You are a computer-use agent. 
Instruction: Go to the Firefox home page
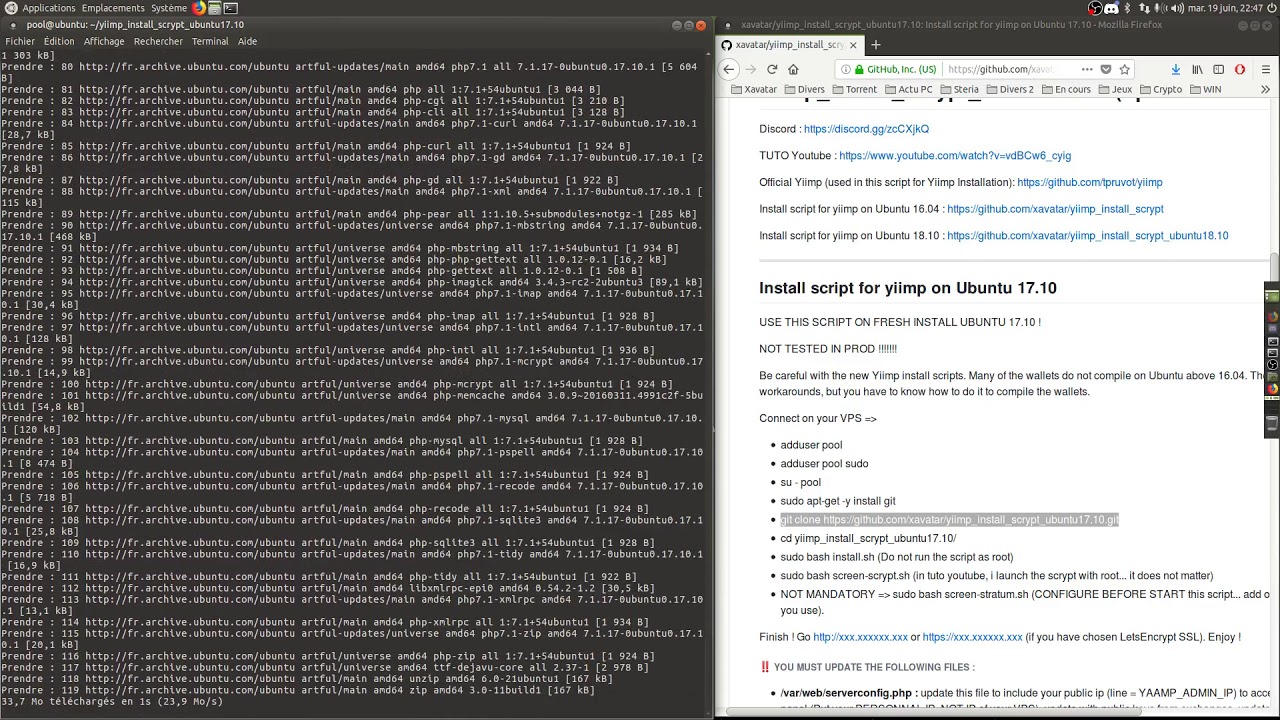(x=793, y=69)
